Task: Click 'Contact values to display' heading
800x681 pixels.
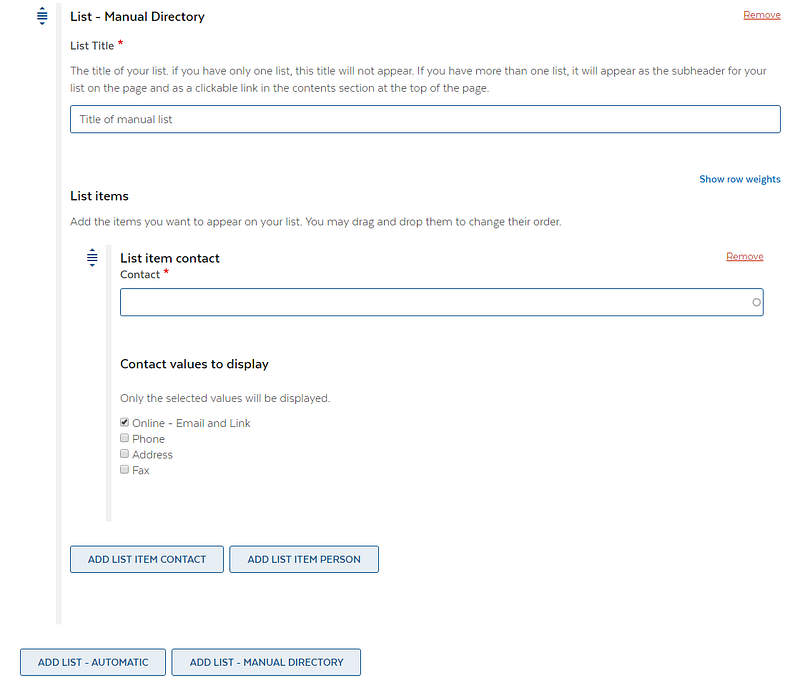Action: point(194,364)
